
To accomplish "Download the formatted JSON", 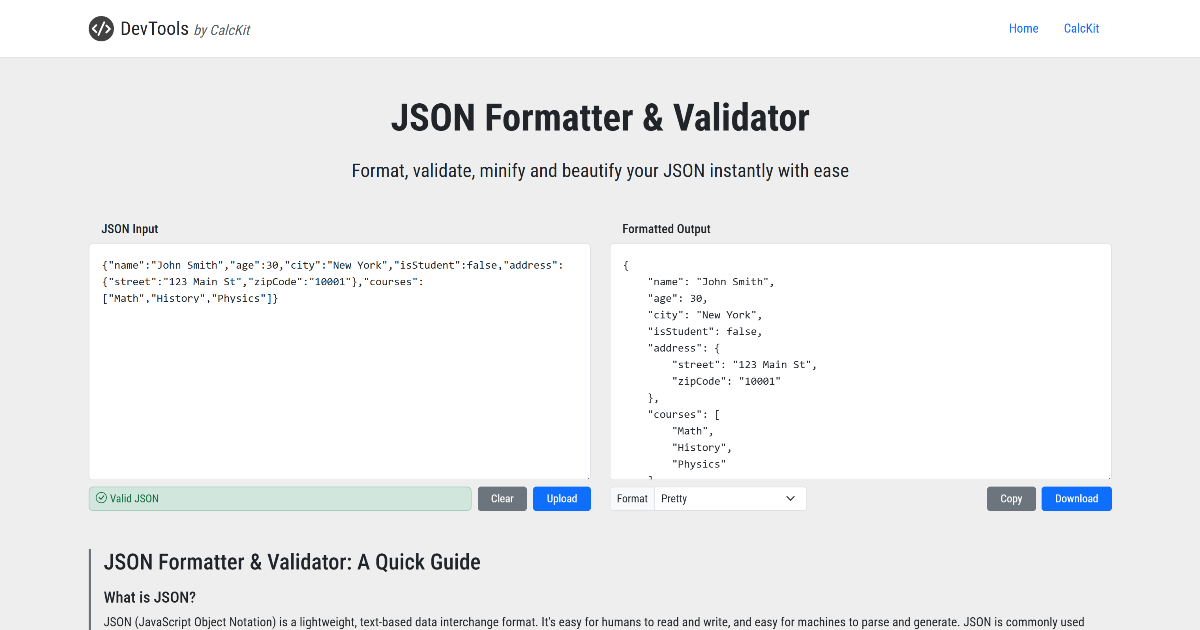I will [1076, 498].
